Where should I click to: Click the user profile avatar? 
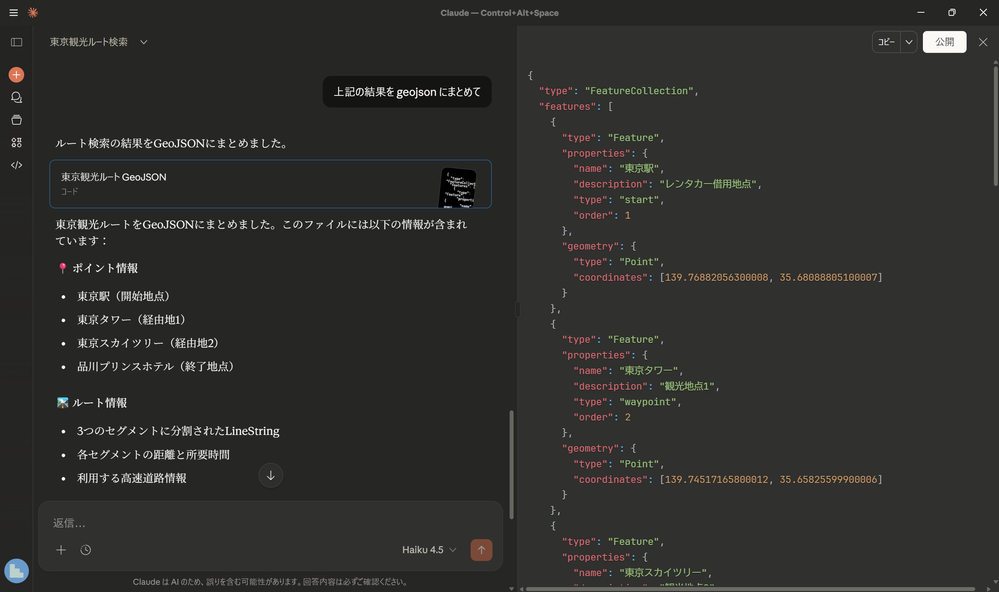click(16, 570)
